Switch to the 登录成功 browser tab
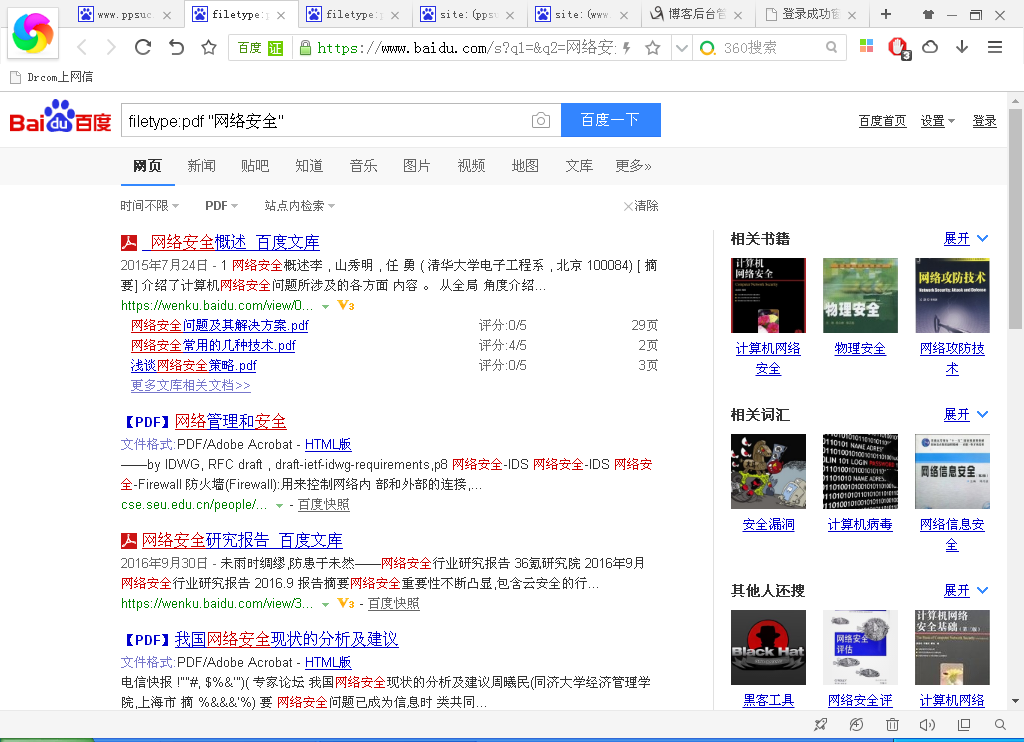This screenshot has height=742, width=1024. pos(812,14)
